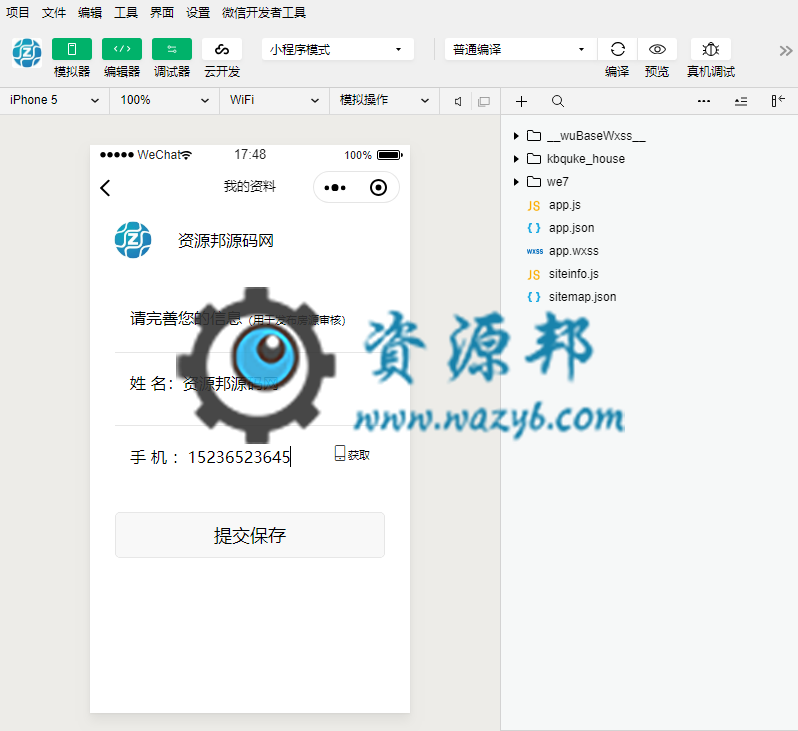Open the 100% zoom dropdown
798x731 pixels.
(164, 100)
